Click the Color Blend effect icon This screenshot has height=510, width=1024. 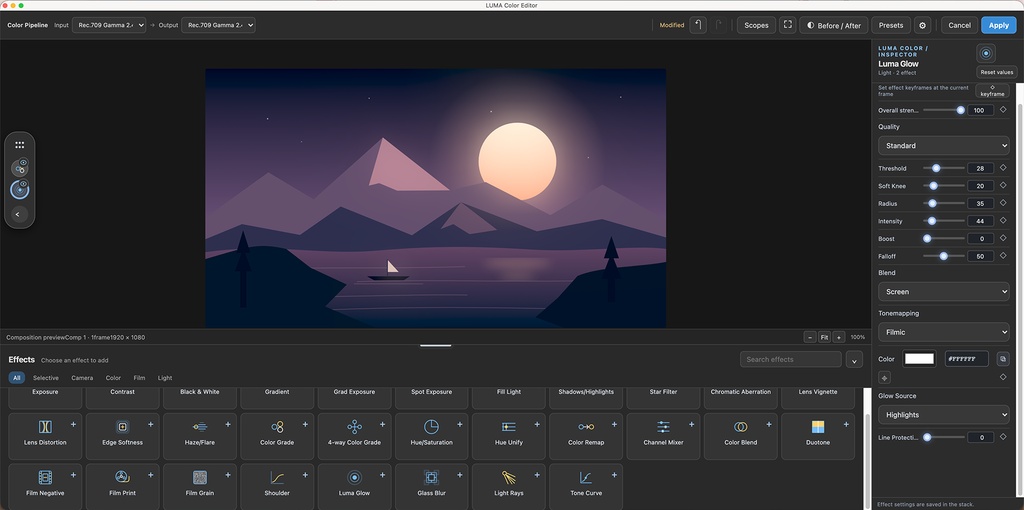pyautogui.click(x=741, y=427)
